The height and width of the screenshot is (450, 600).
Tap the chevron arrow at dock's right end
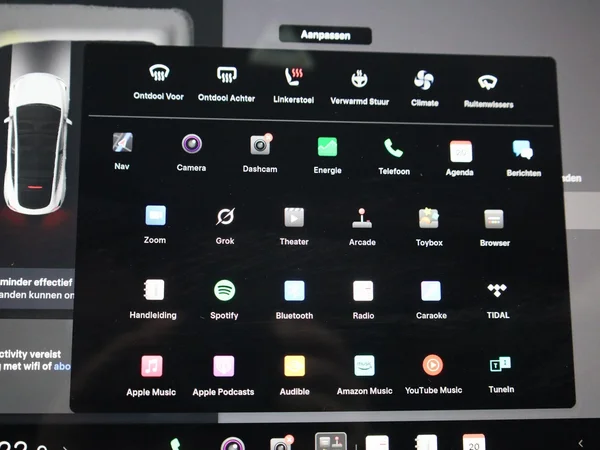(x=581, y=443)
